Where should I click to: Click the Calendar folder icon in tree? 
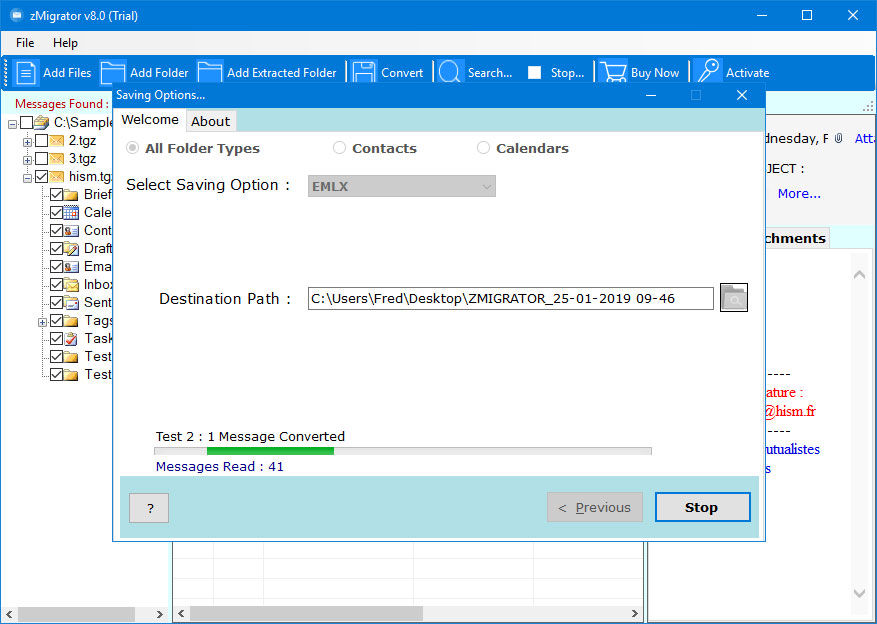pyautogui.click(x=71, y=212)
